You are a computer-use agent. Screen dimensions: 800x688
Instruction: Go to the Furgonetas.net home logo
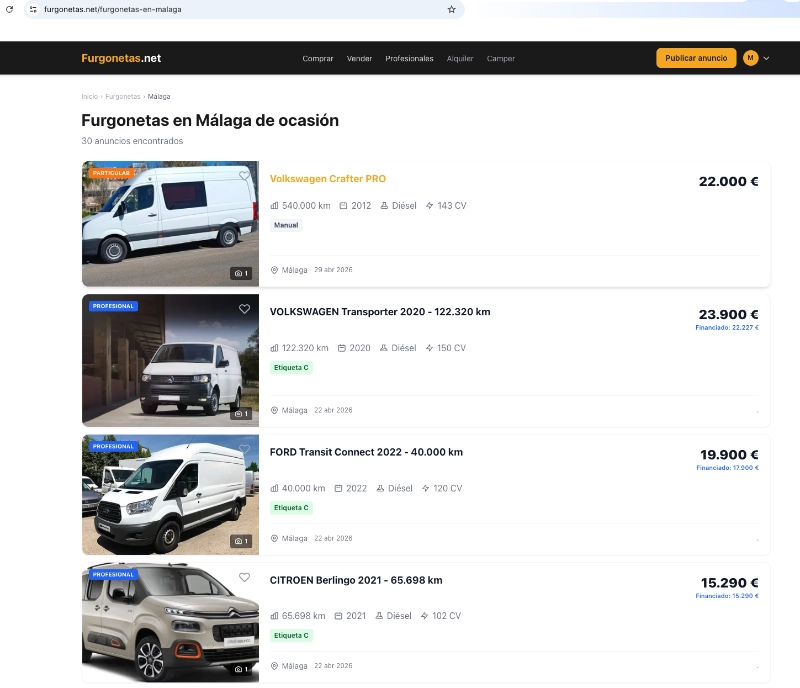121,58
